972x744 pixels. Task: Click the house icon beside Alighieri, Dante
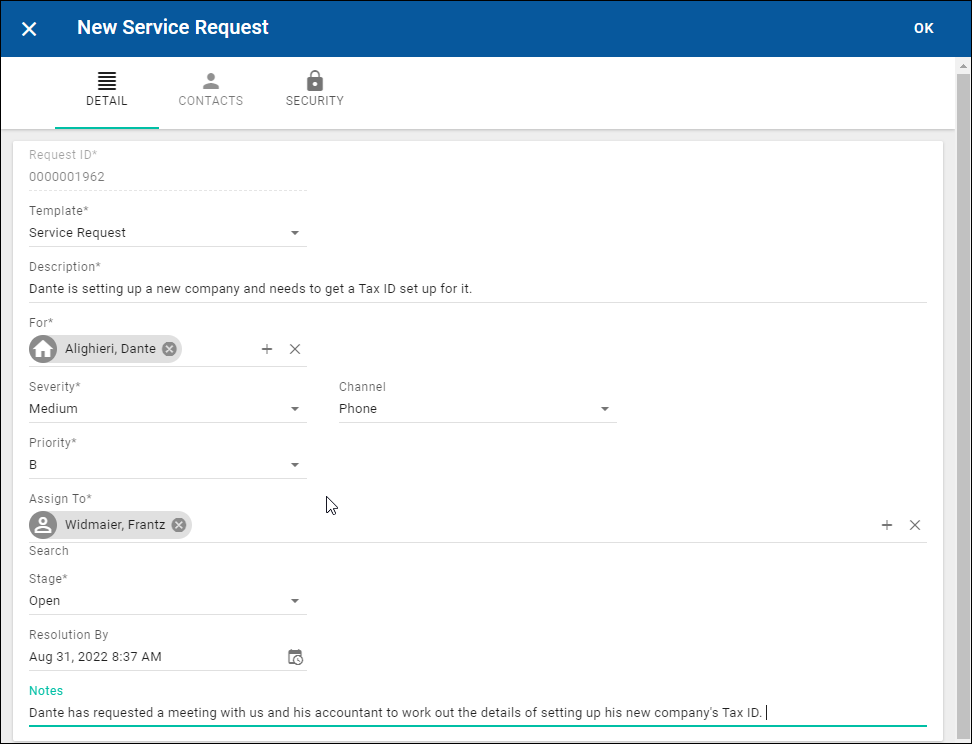43,349
